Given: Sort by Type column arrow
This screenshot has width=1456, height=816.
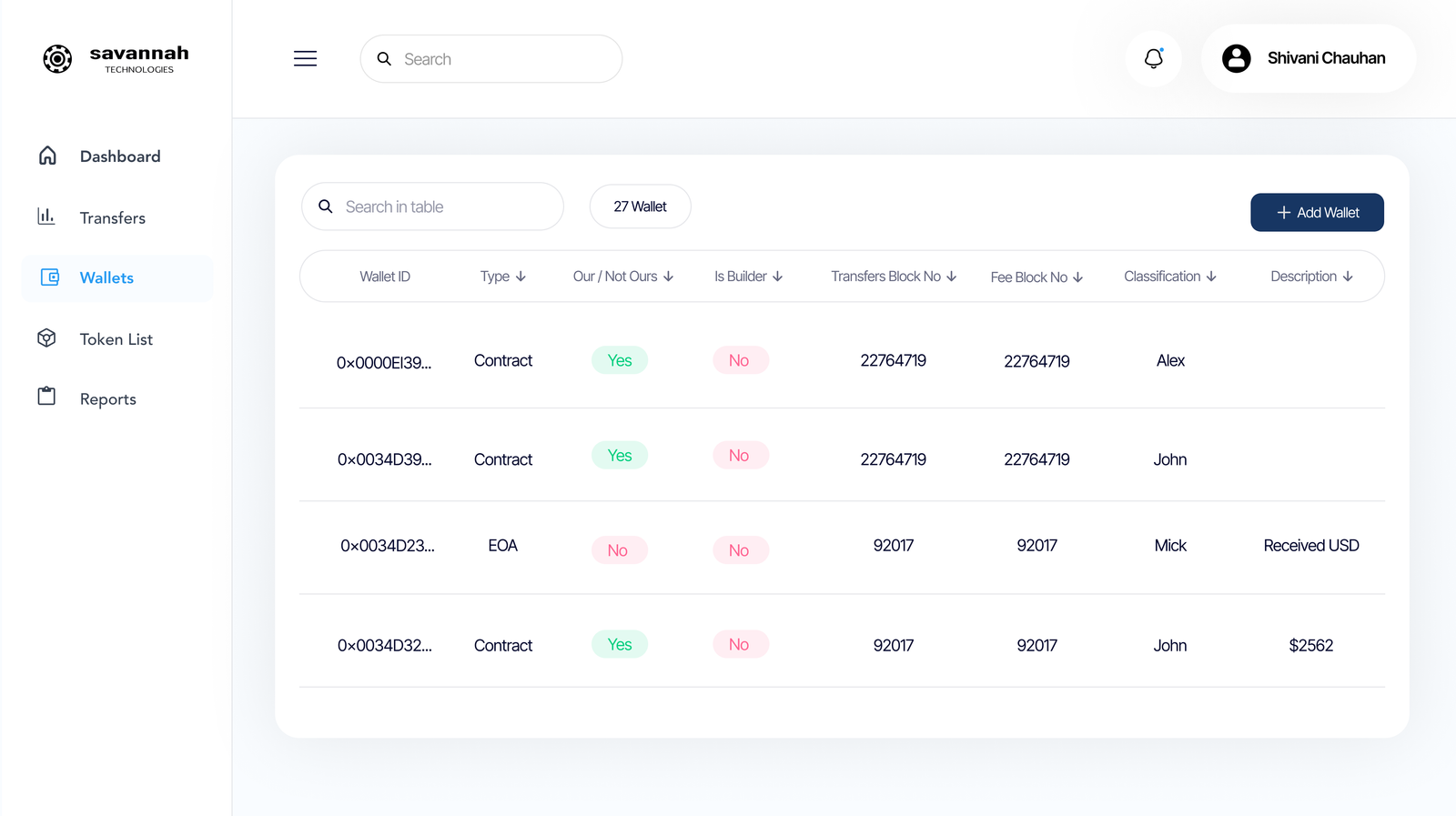Looking at the screenshot, I should coord(521,277).
